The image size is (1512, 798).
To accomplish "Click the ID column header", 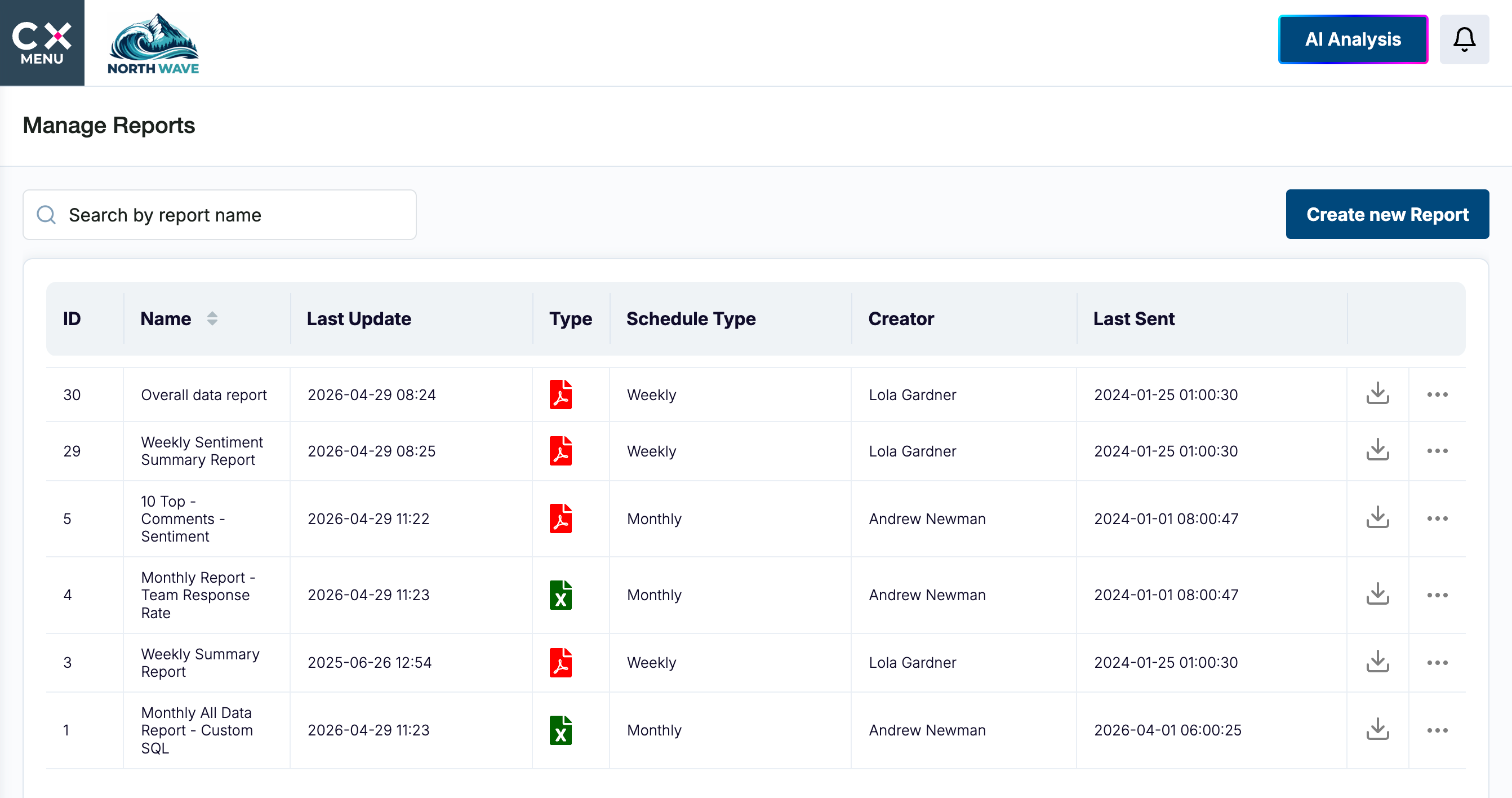I will click(x=72, y=319).
